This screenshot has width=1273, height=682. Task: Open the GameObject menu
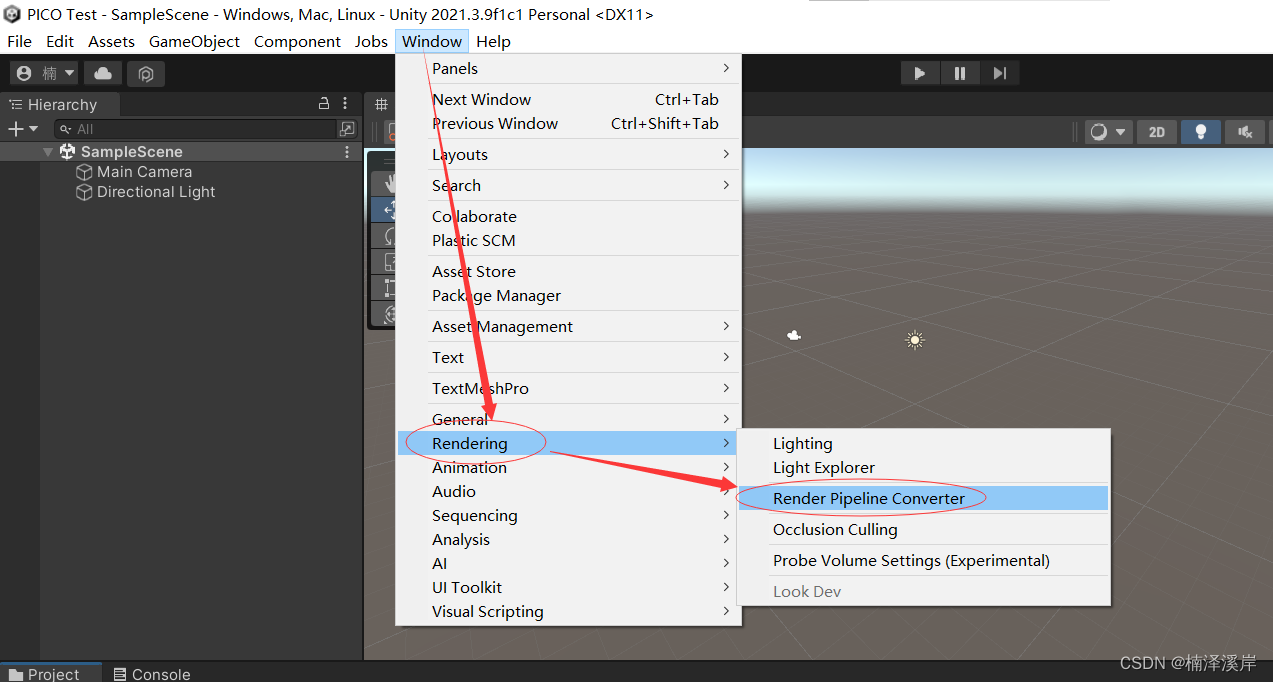194,41
